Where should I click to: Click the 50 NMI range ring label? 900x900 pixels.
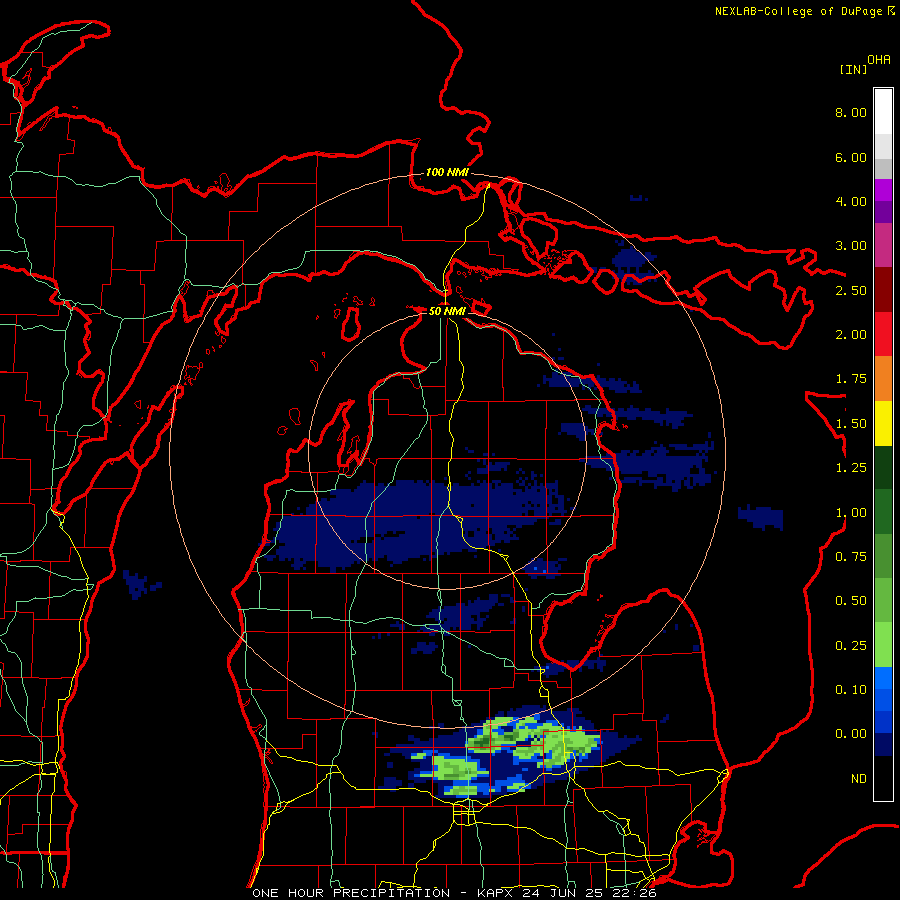(447, 311)
